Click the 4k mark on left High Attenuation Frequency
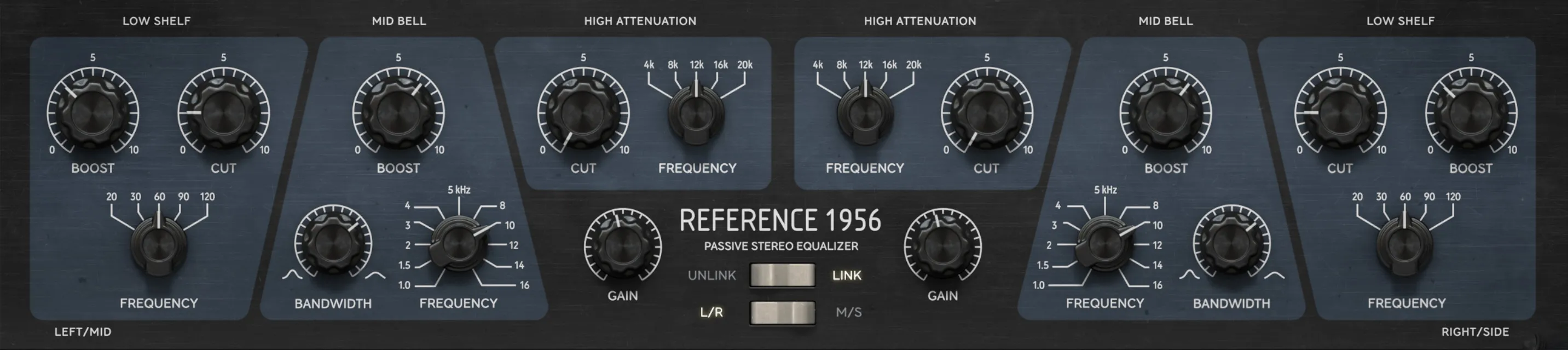 [649, 65]
